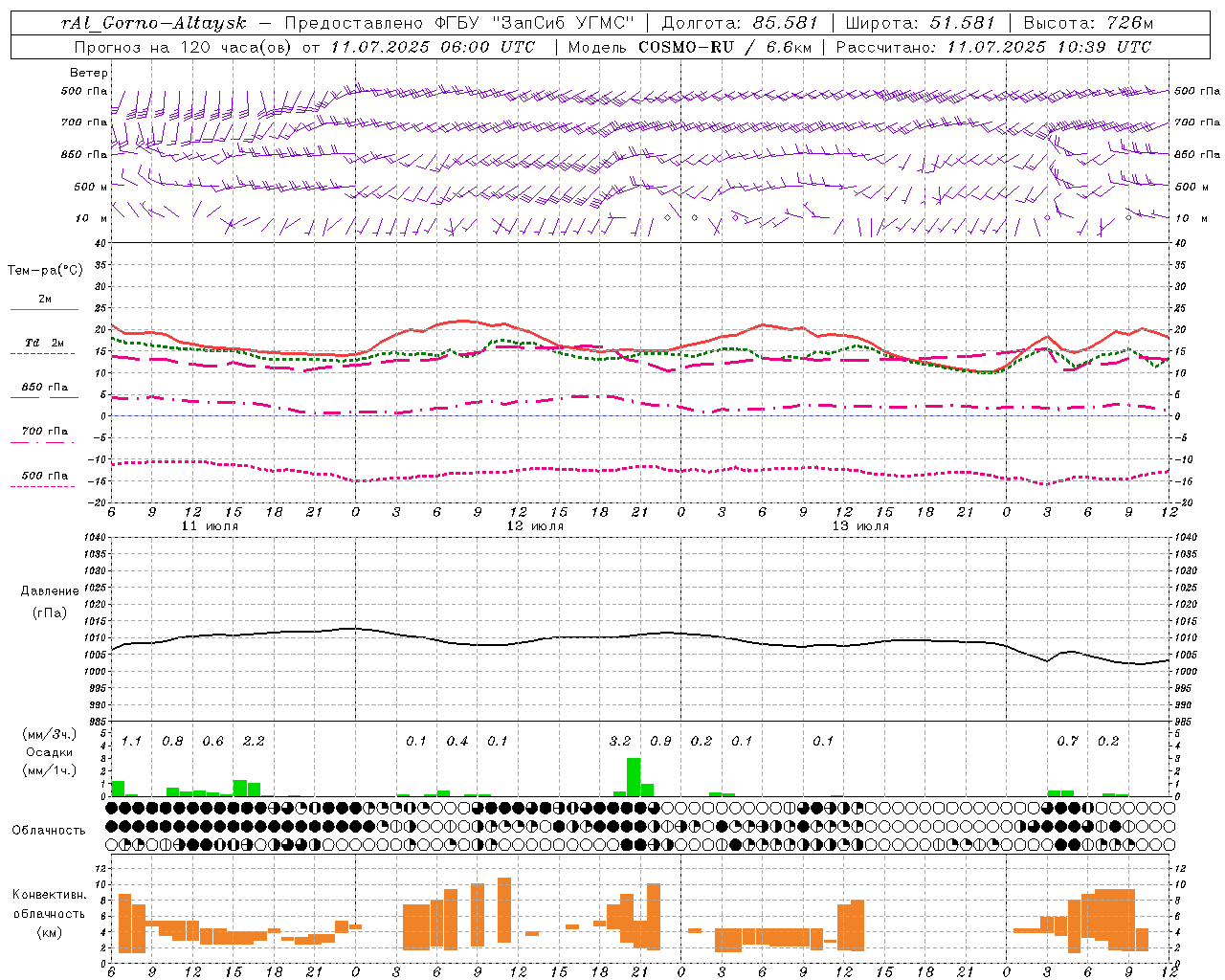Click the model label 'COSMO-RU / 6.6км'
Image resolution: width=1225 pixels, height=980 pixels.
click(x=724, y=47)
